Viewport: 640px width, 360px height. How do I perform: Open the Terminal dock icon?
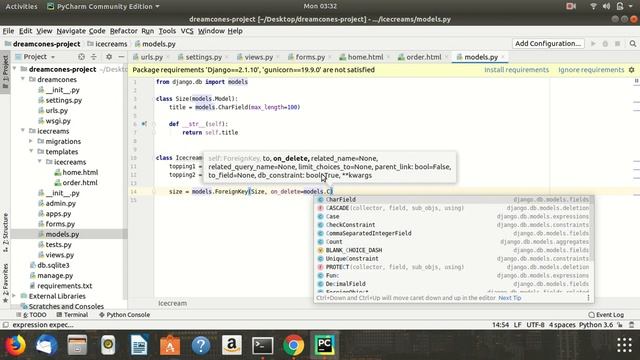(x=262, y=345)
